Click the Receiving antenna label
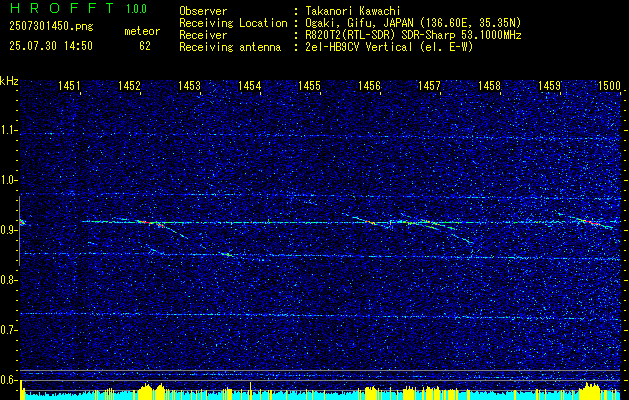The width and height of the screenshot is (629, 400). point(230,47)
